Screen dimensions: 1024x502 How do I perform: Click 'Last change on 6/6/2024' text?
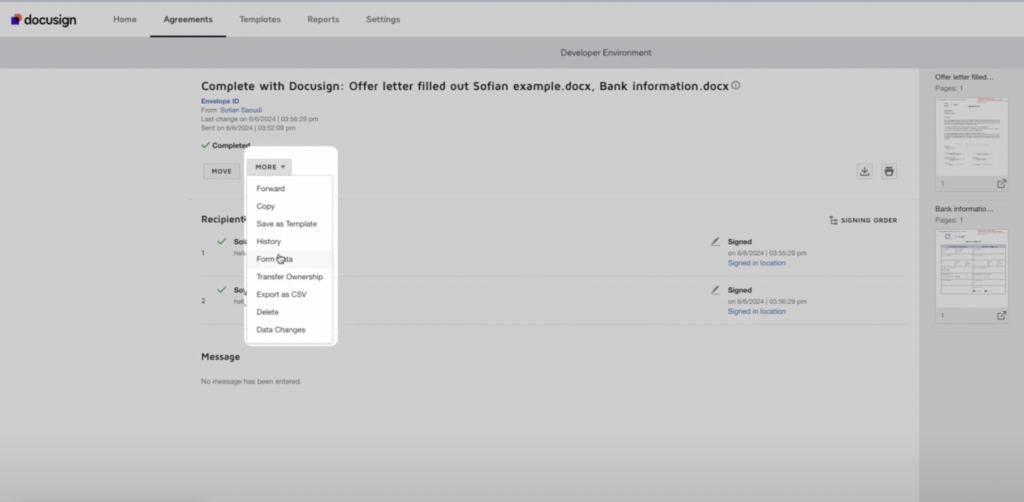click(259, 119)
